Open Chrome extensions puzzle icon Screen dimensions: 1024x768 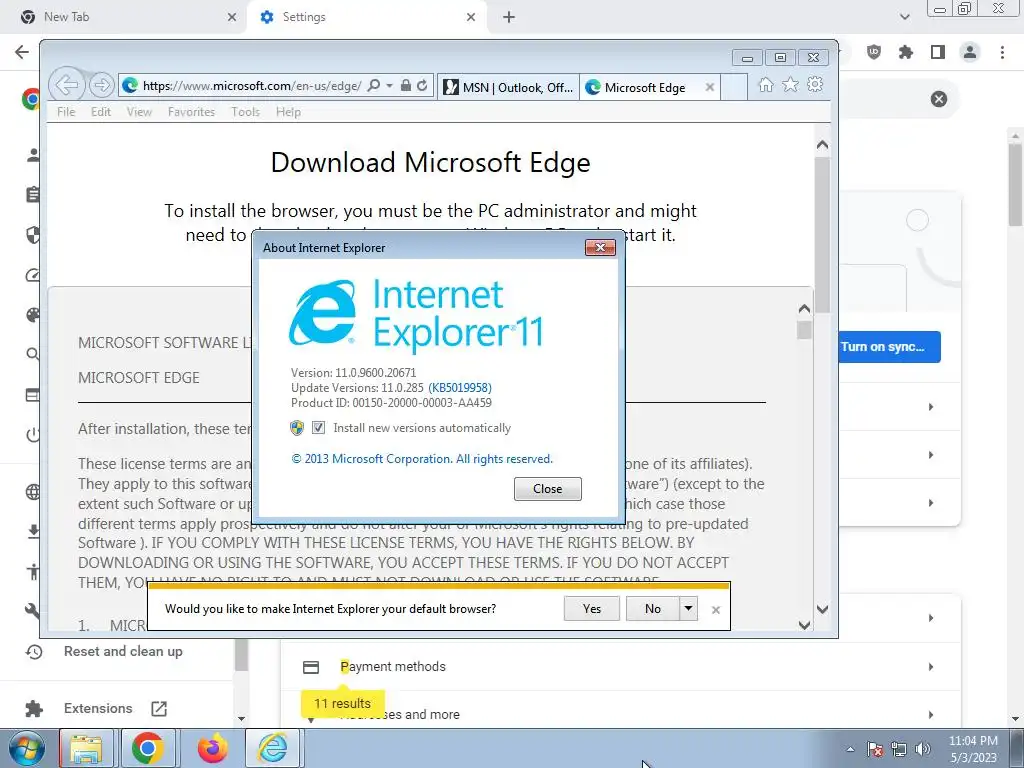tap(906, 52)
